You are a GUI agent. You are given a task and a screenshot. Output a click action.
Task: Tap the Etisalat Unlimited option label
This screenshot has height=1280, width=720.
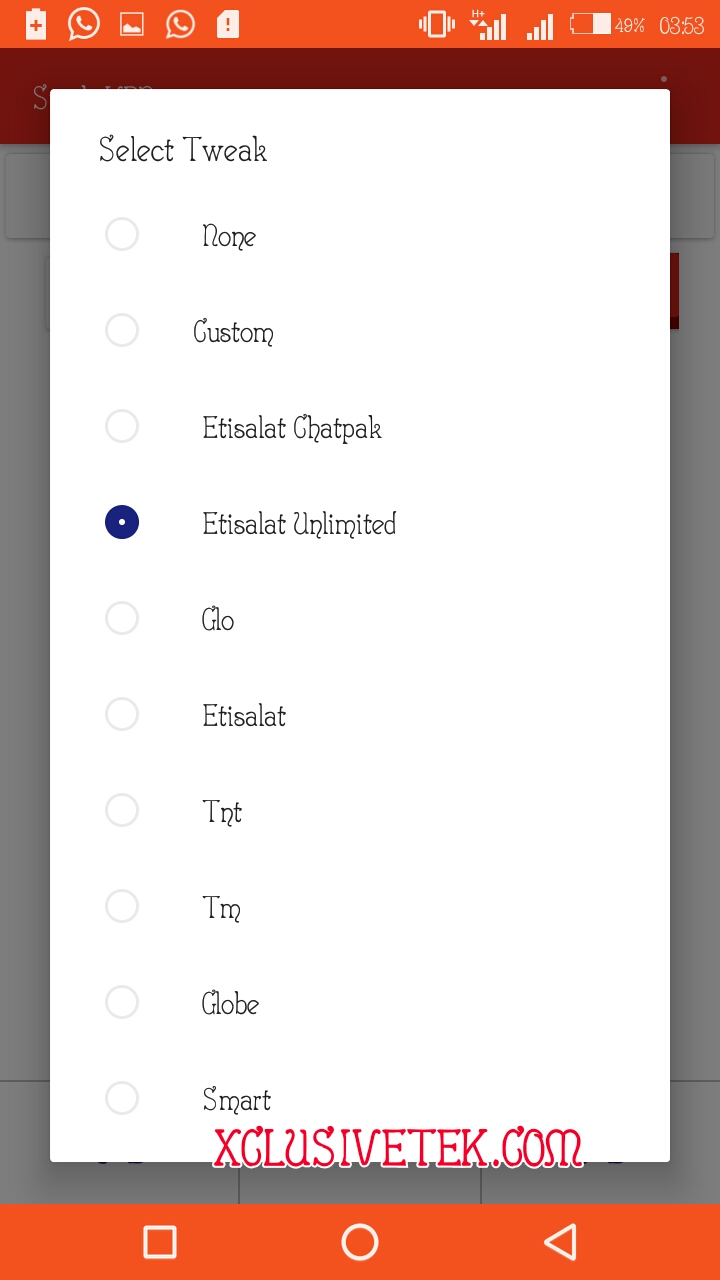coord(299,524)
